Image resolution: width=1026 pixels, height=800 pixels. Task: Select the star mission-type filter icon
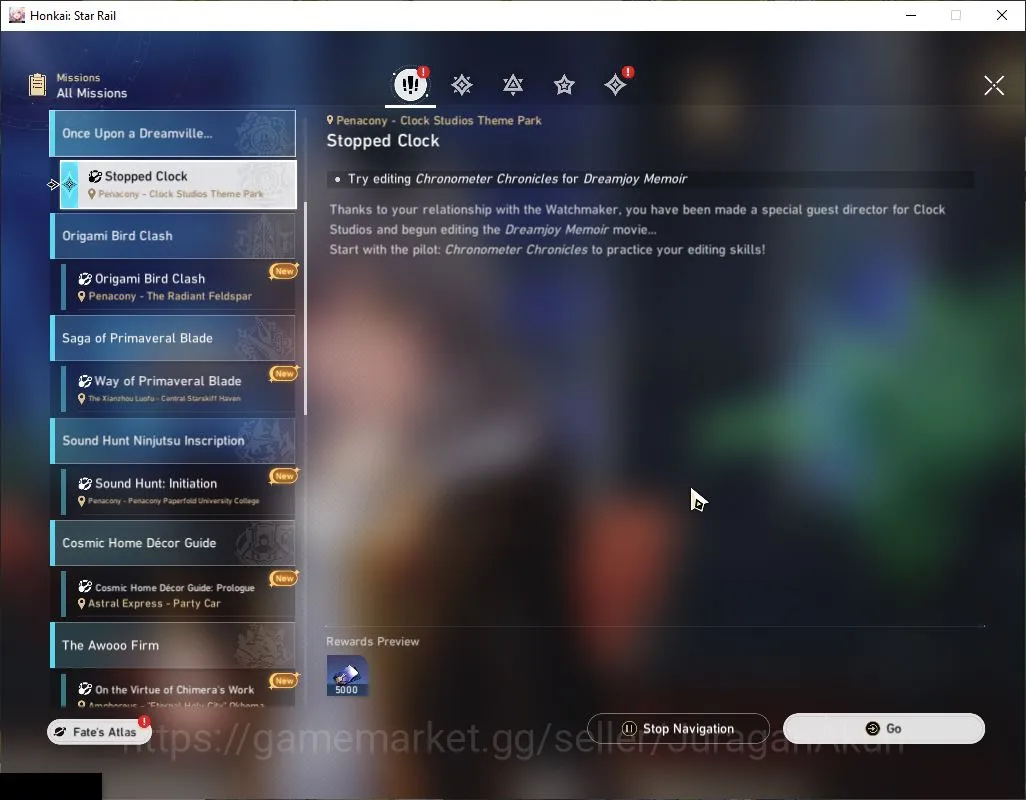tap(564, 84)
